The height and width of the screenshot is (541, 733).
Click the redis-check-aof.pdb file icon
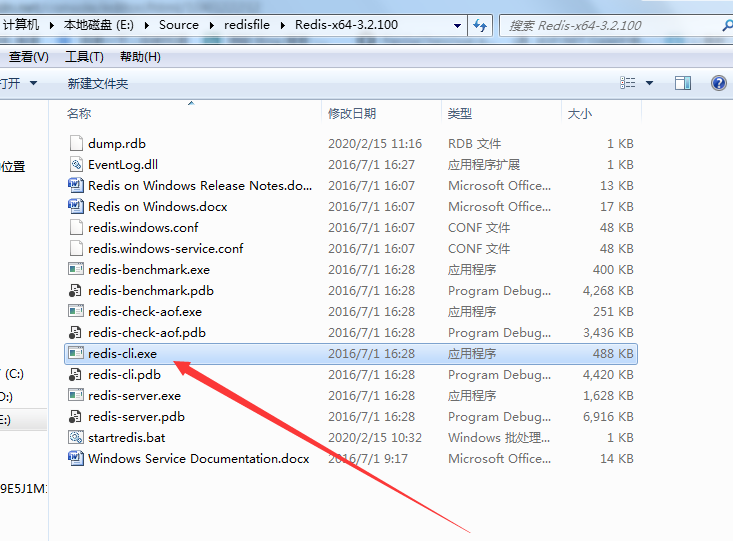pos(75,332)
